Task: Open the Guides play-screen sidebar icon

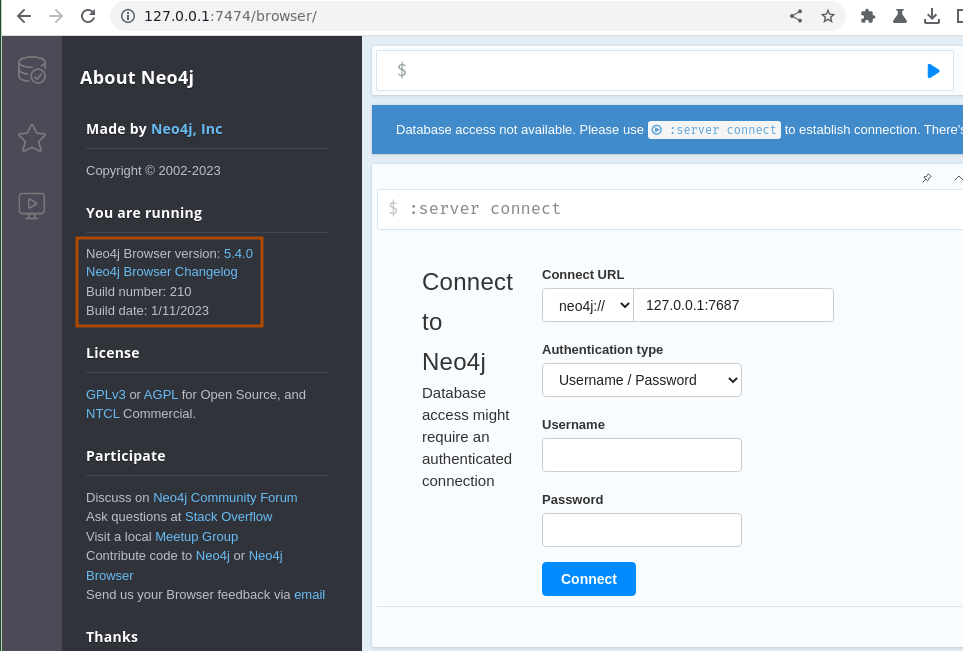Action: (32, 205)
